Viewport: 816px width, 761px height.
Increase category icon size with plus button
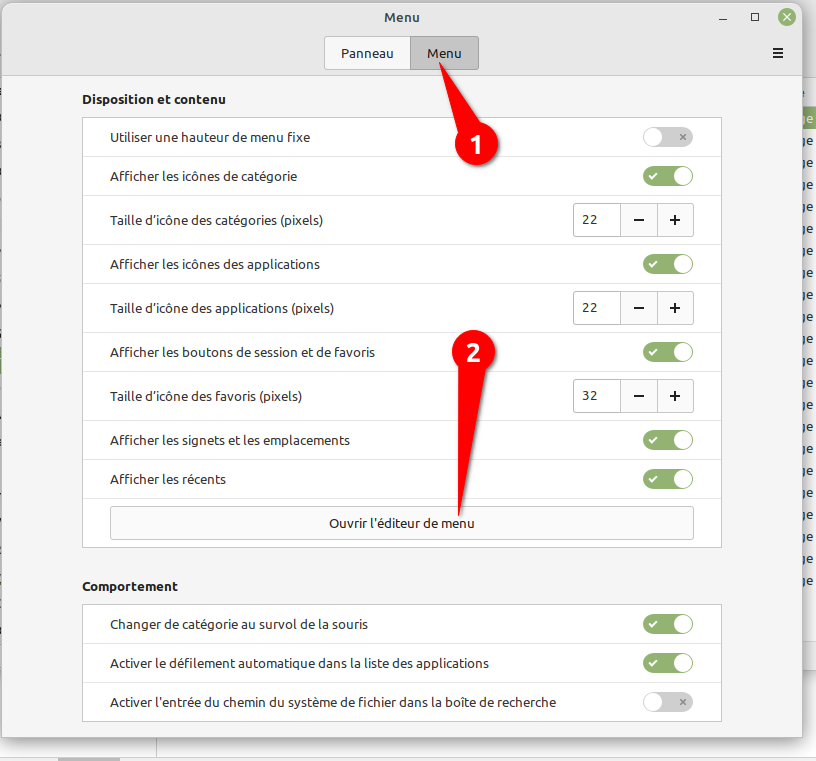pos(675,220)
